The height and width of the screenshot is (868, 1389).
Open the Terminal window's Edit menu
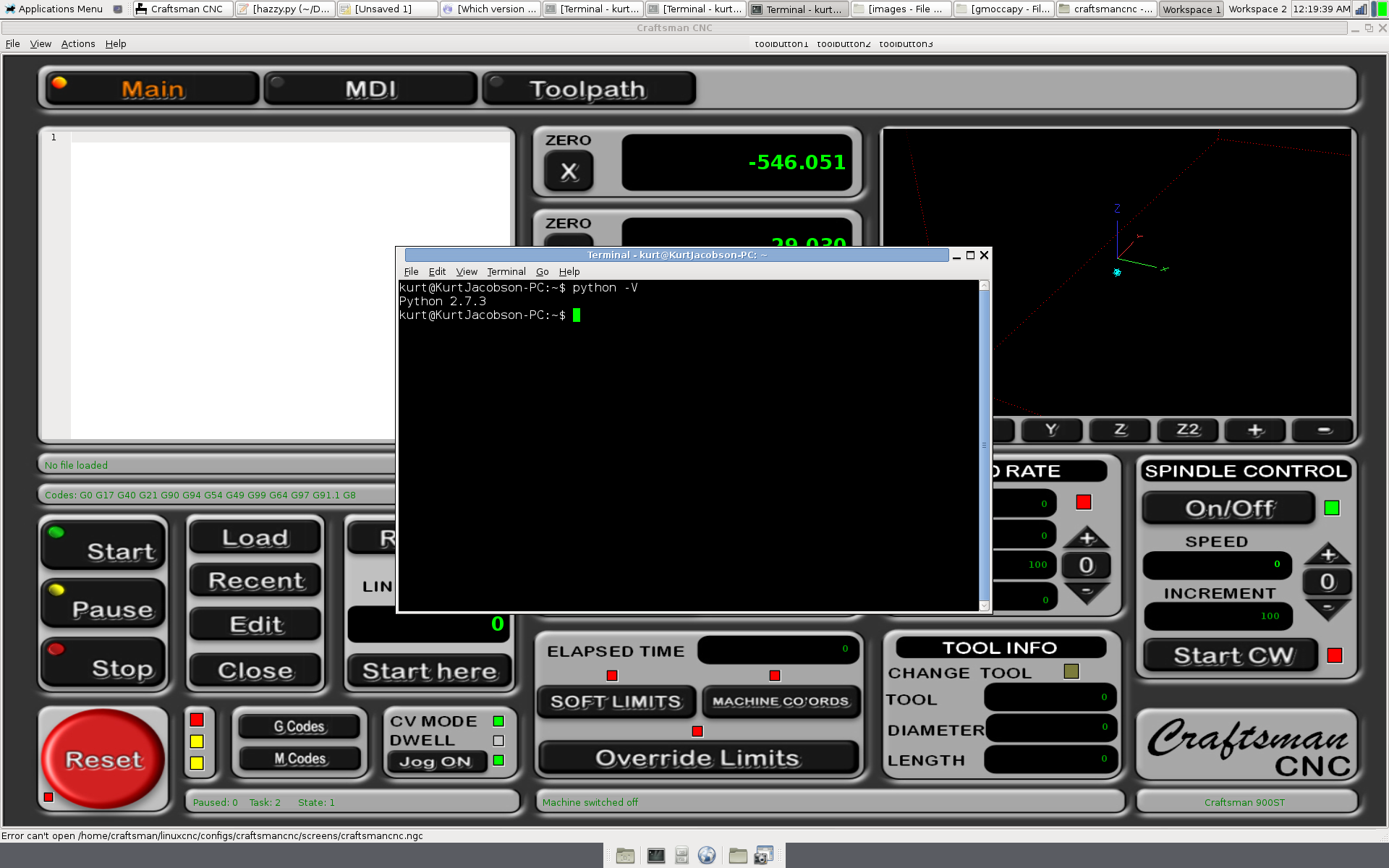click(x=437, y=271)
